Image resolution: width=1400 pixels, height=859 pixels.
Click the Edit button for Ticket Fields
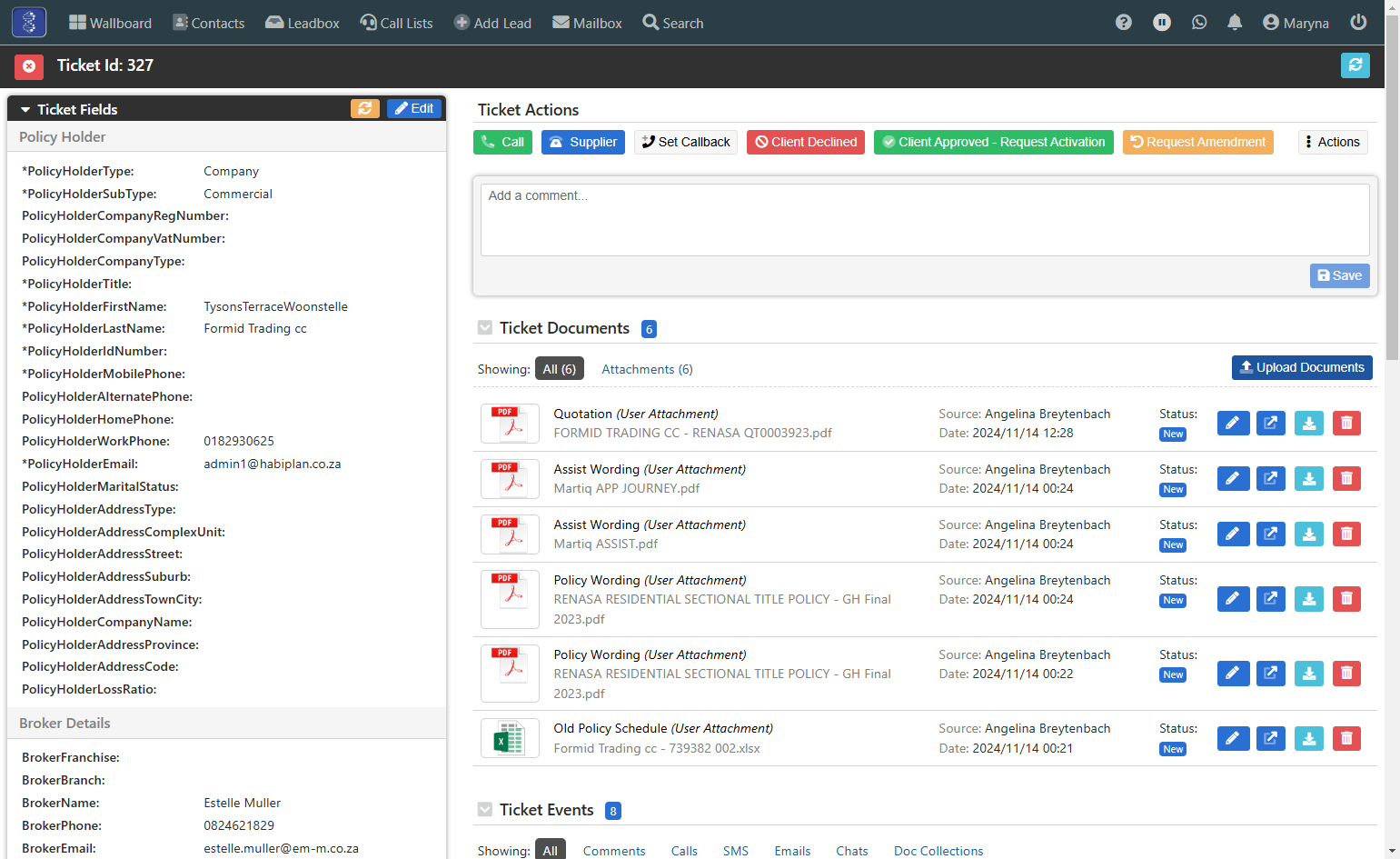(414, 108)
